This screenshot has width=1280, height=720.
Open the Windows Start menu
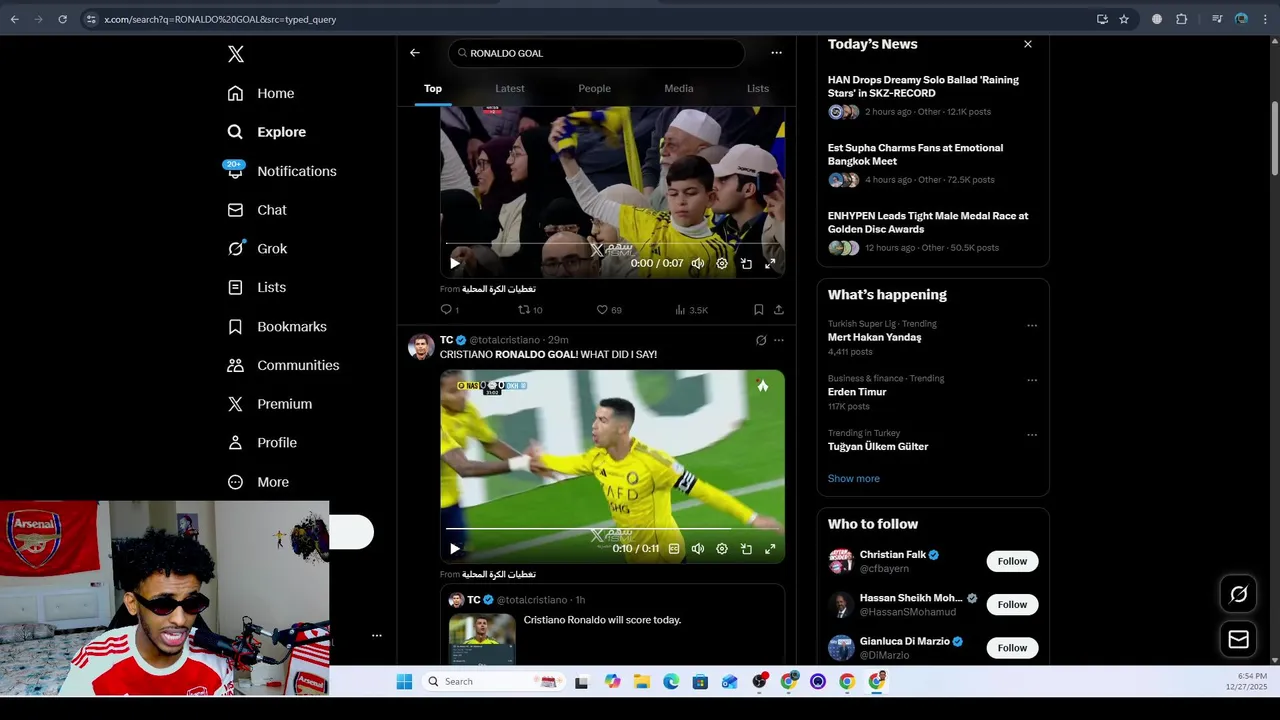coord(404,681)
